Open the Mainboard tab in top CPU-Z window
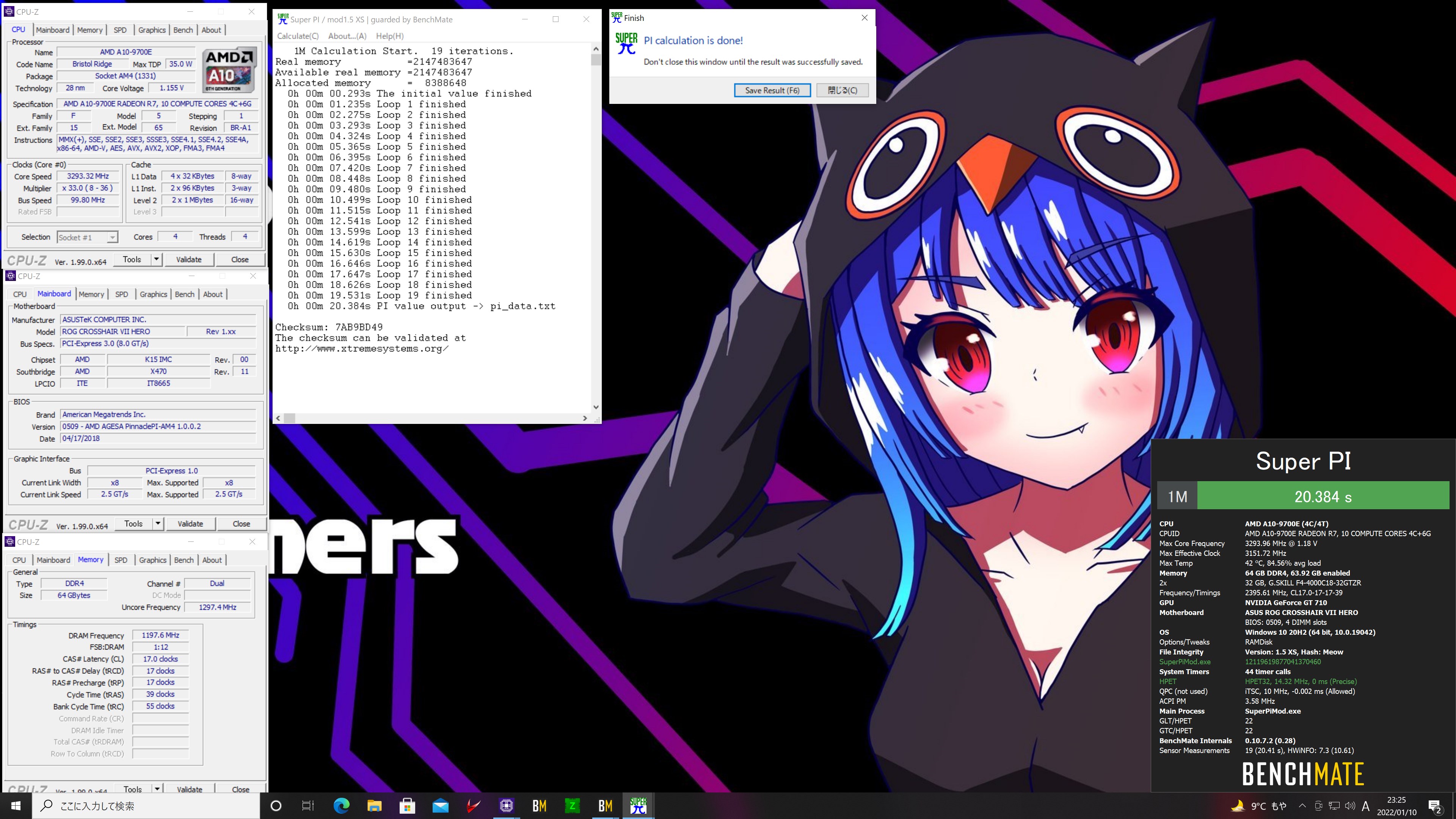Screen dimensions: 1456x819 53,30
